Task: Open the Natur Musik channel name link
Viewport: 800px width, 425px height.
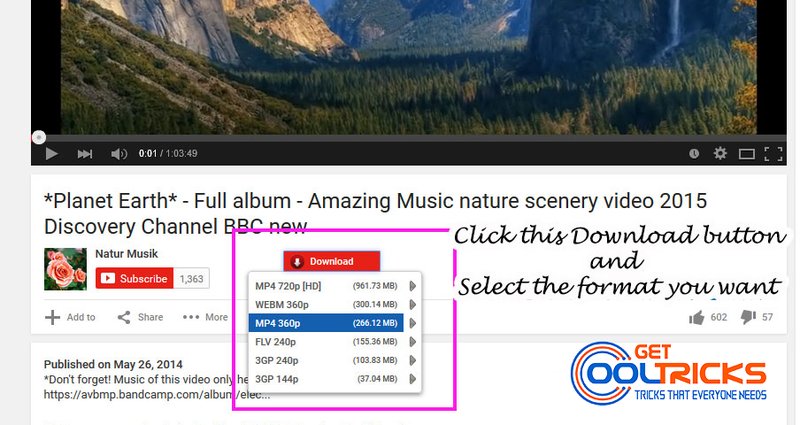Action: [127, 254]
